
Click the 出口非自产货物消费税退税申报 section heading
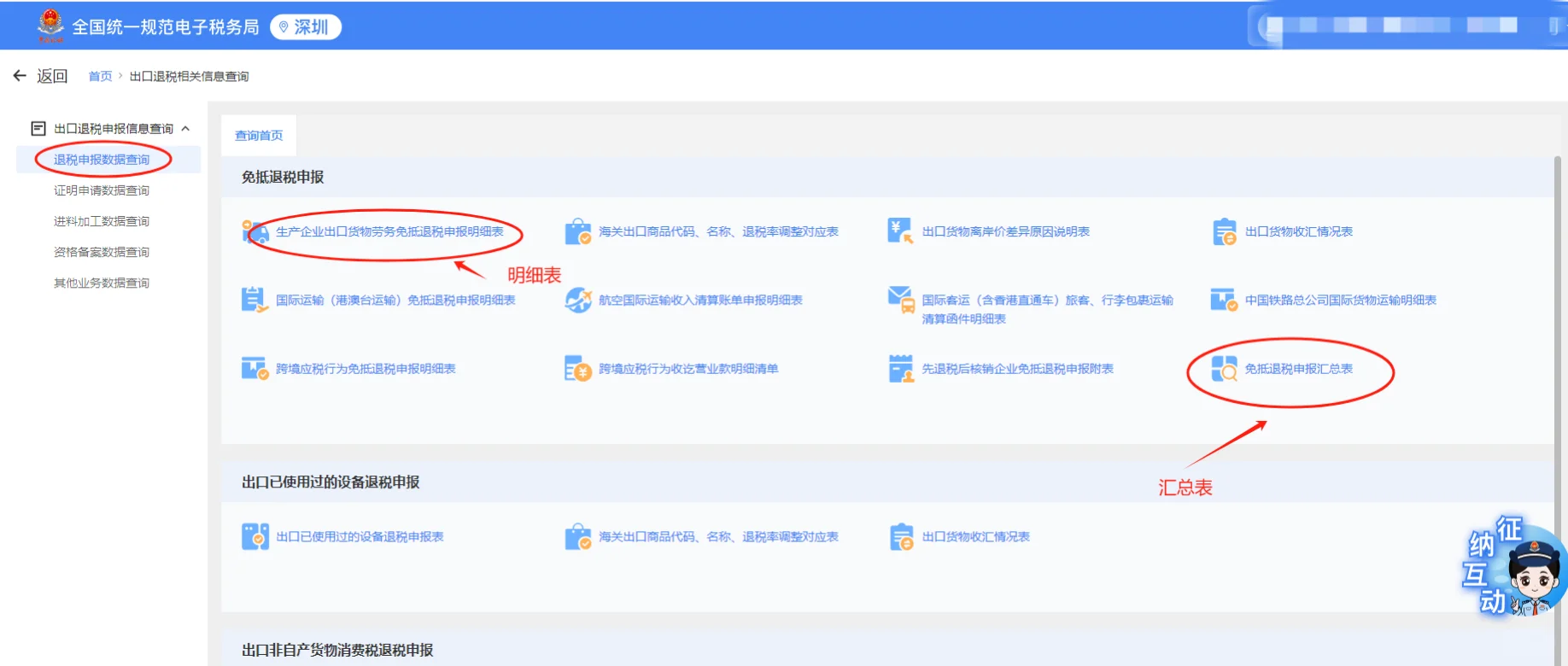337,650
